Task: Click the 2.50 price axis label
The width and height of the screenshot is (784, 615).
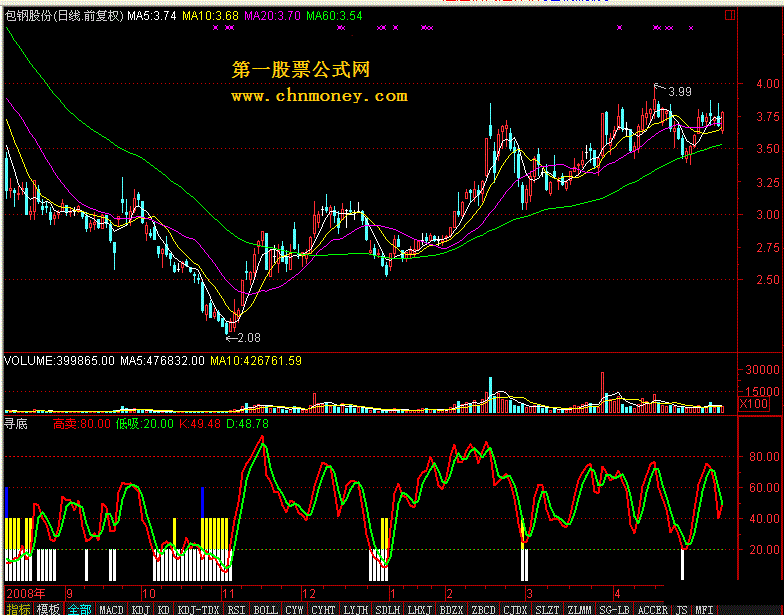Action: click(x=768, y=280)
